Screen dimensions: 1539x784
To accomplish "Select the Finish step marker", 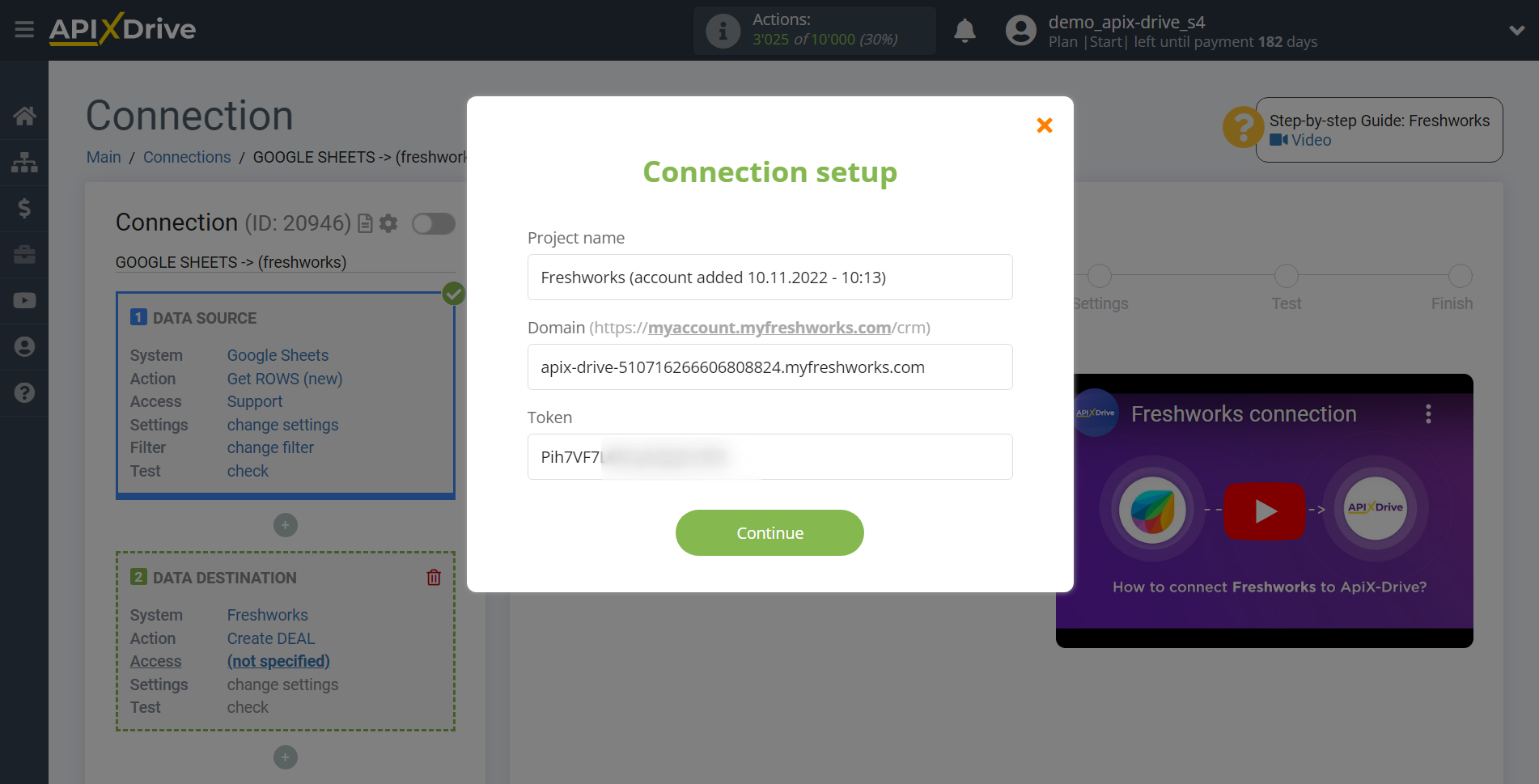I will point(1460,276).
